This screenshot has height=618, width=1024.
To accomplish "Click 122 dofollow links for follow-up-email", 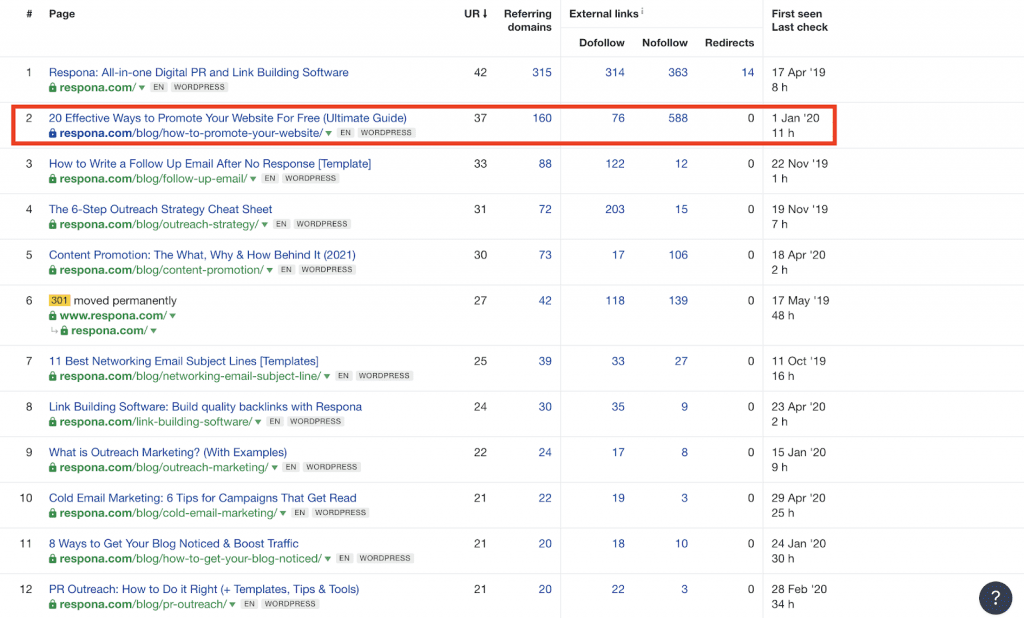I will click(615, 164).
